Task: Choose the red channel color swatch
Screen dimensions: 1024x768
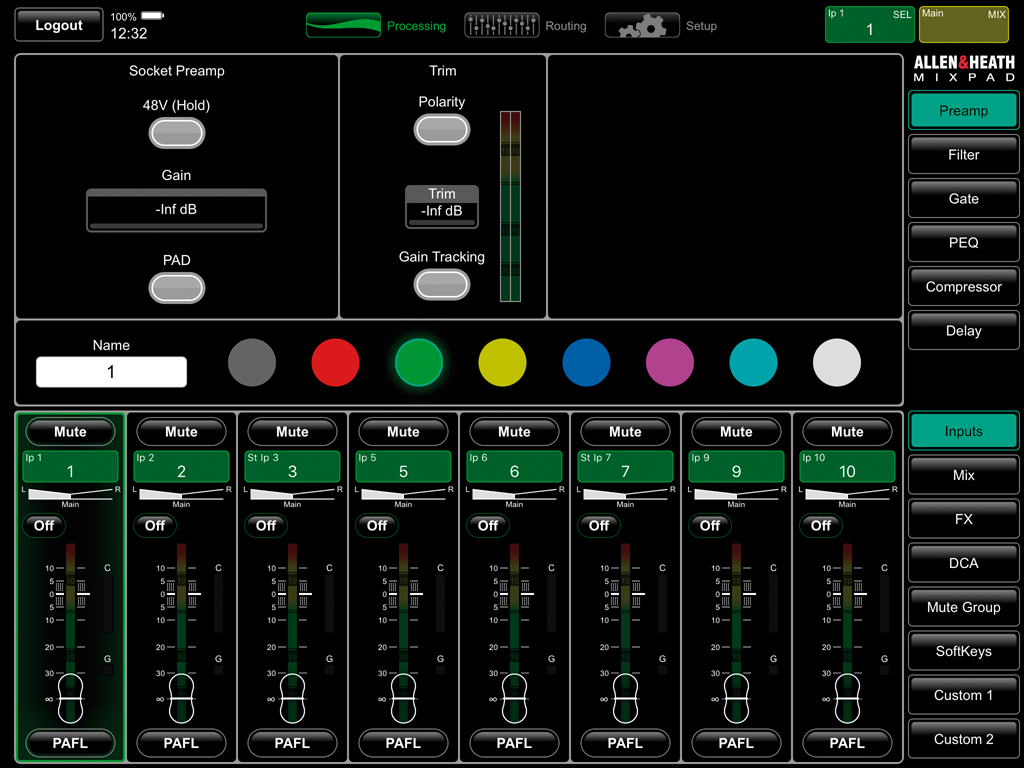Action: pos(336,362)
